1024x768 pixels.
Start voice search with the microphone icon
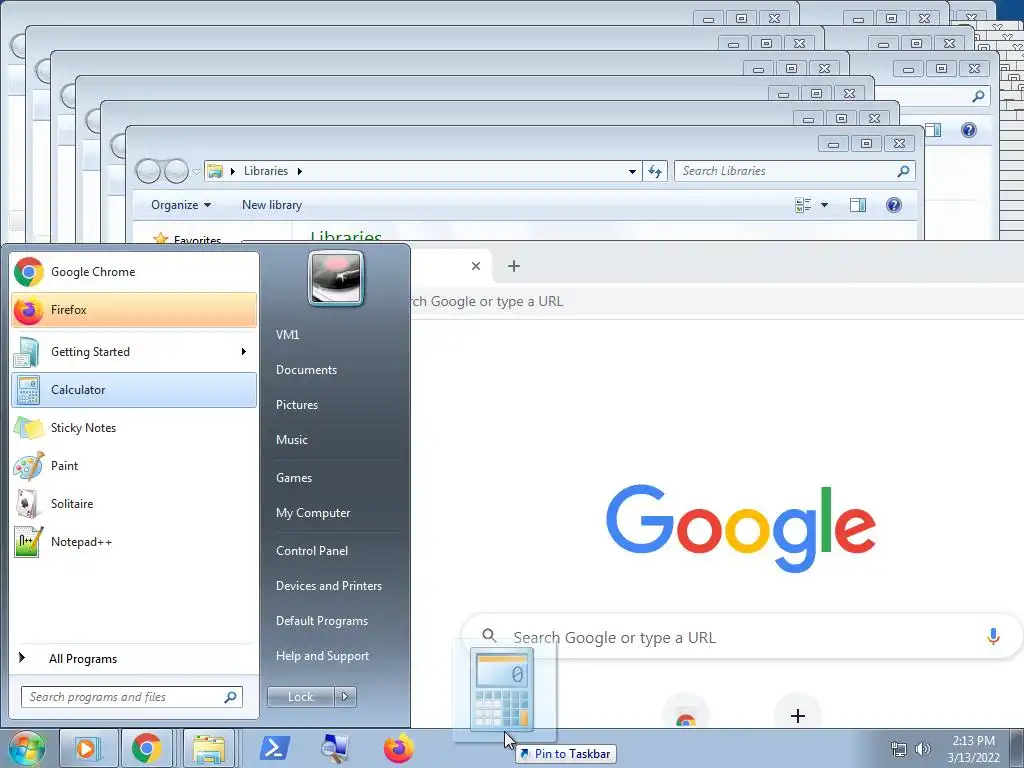pyautogui.click(x=993, y=637)
